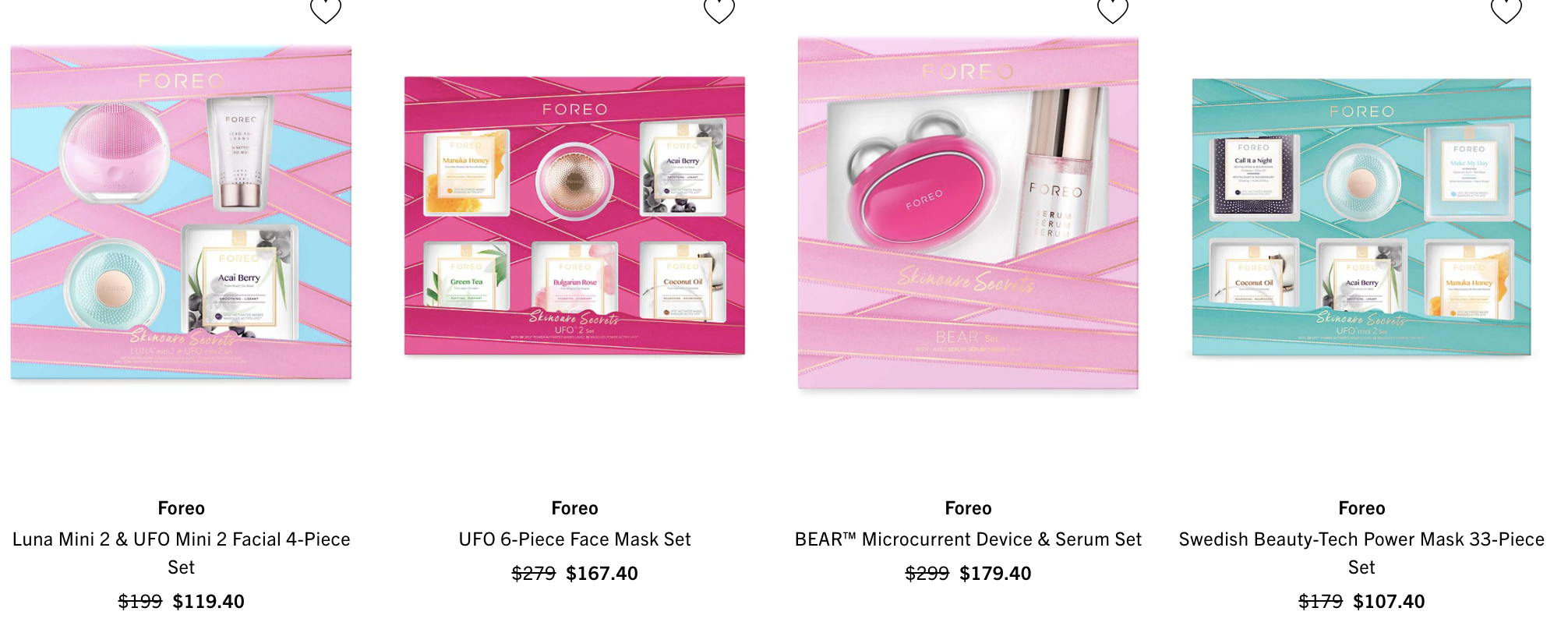Open UFO 6-Piece Face Mask Set title link
The image size is (1568, 622).
(575, 539)
